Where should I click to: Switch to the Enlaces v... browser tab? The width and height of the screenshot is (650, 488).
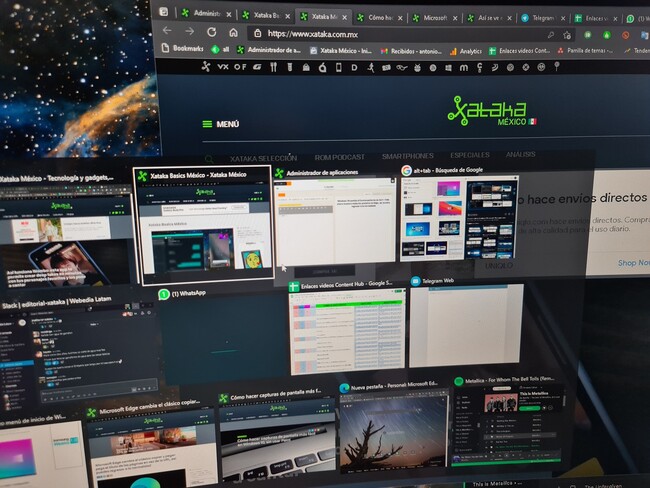point(596,18)
